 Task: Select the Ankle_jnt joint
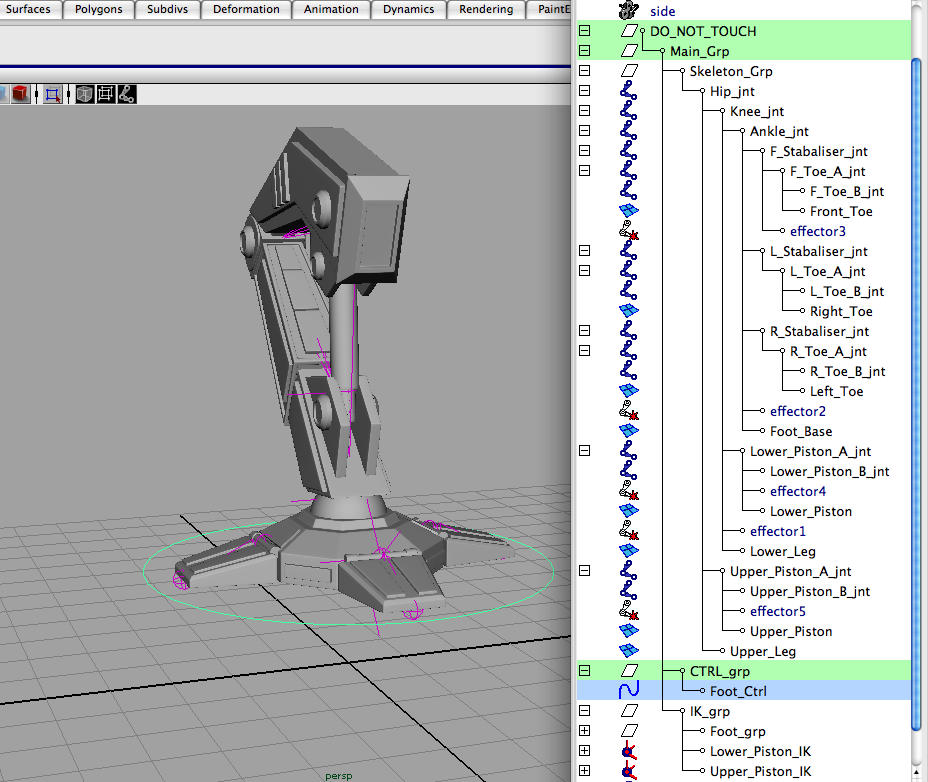click(779, 131)
